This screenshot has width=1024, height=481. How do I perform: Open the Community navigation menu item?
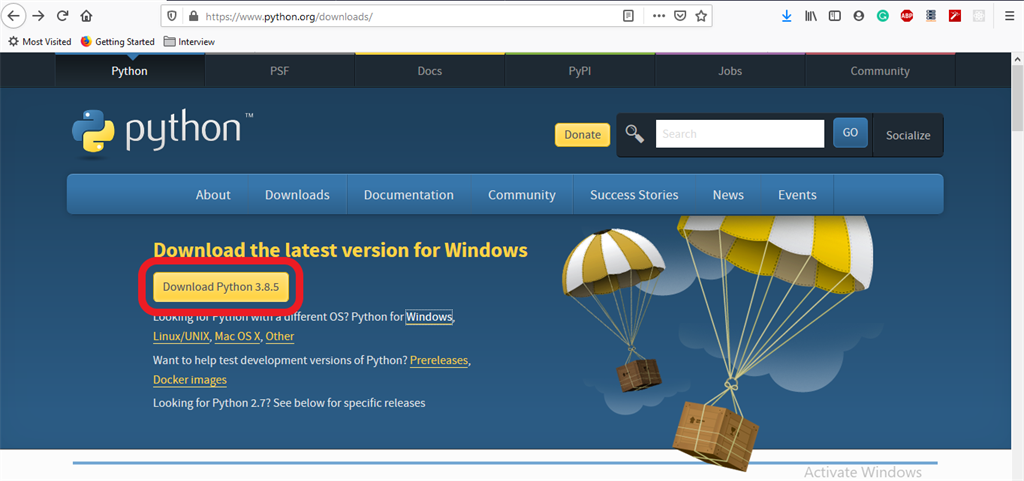click(x=522, y=194)
